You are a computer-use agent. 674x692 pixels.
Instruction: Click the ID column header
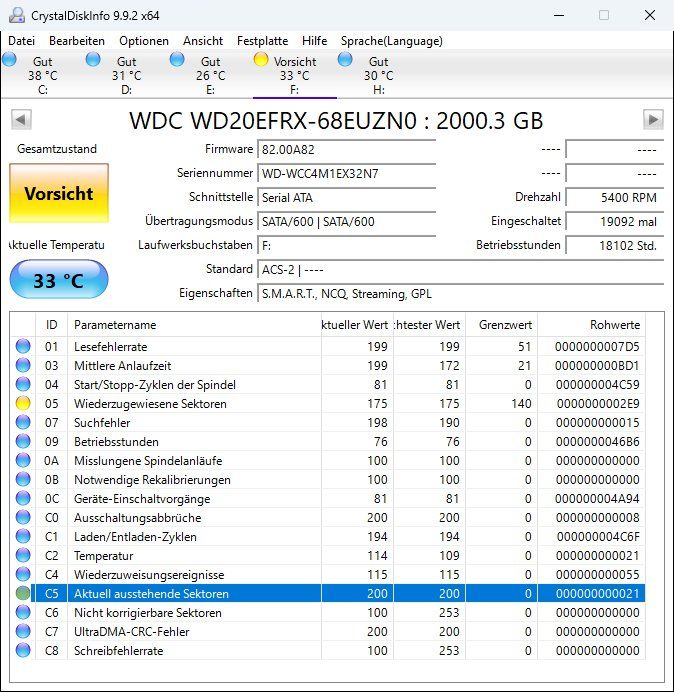point(52,325)
